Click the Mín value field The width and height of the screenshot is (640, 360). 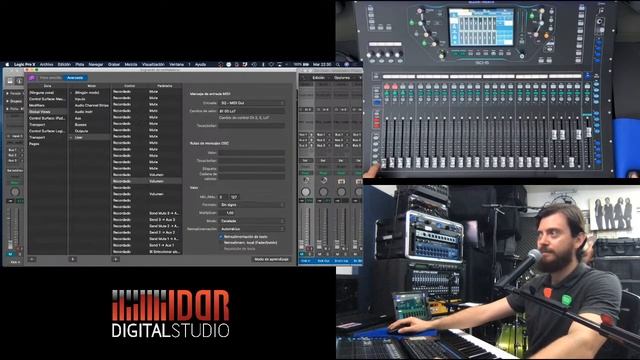click(223, 197)
